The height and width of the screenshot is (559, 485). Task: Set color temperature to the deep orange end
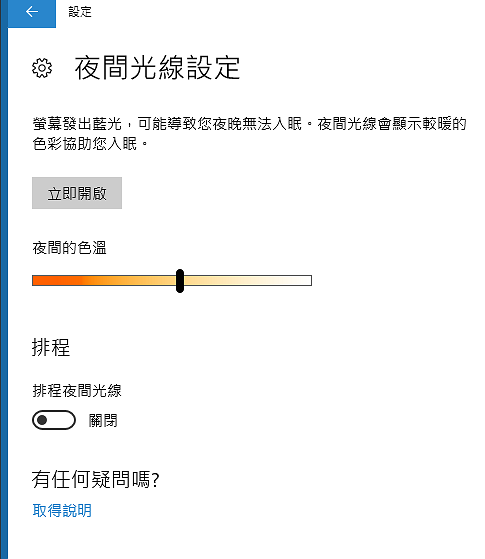point(36,281)
